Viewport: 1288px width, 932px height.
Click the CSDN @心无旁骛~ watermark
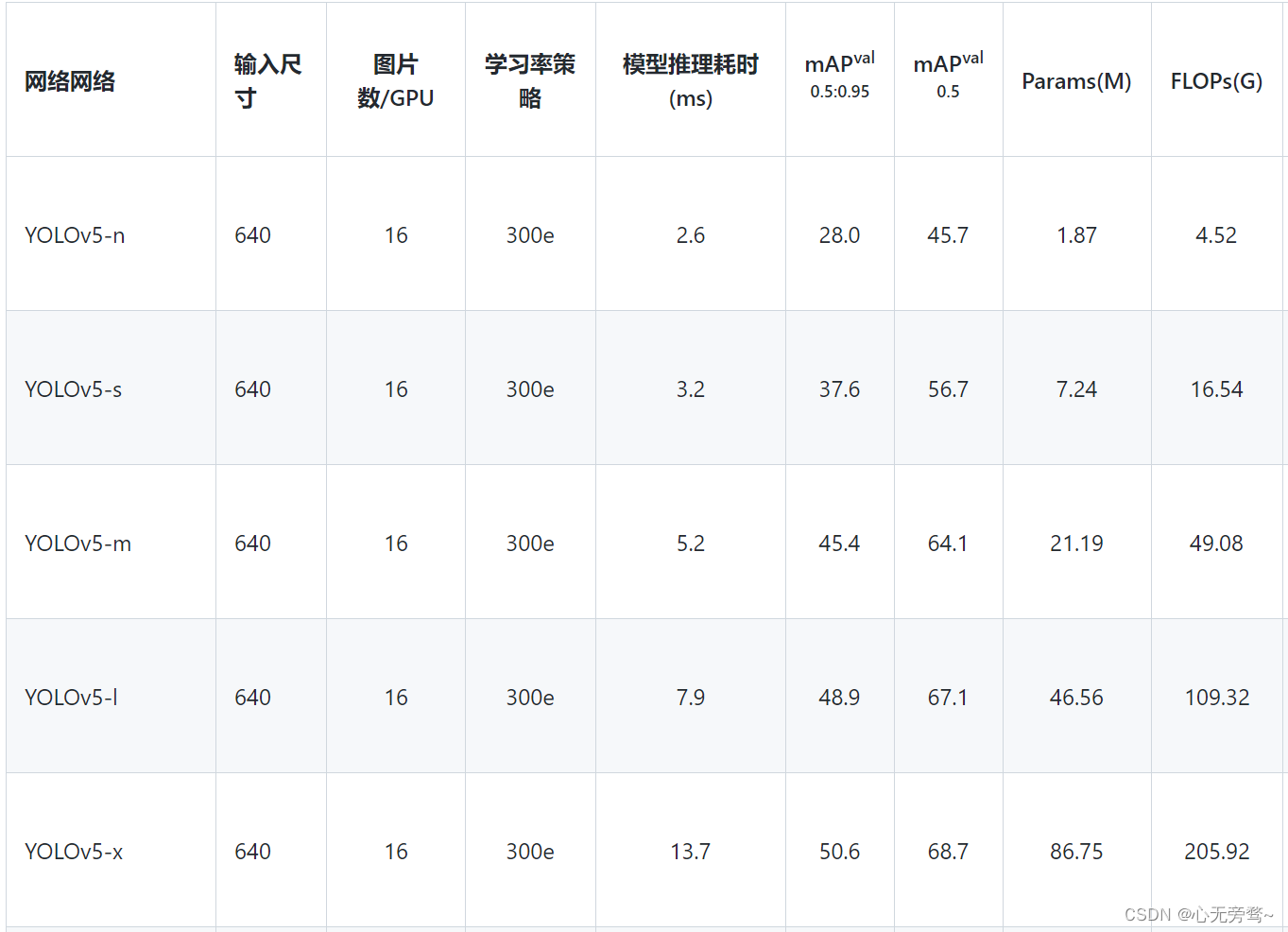[x=1199, y=914]
